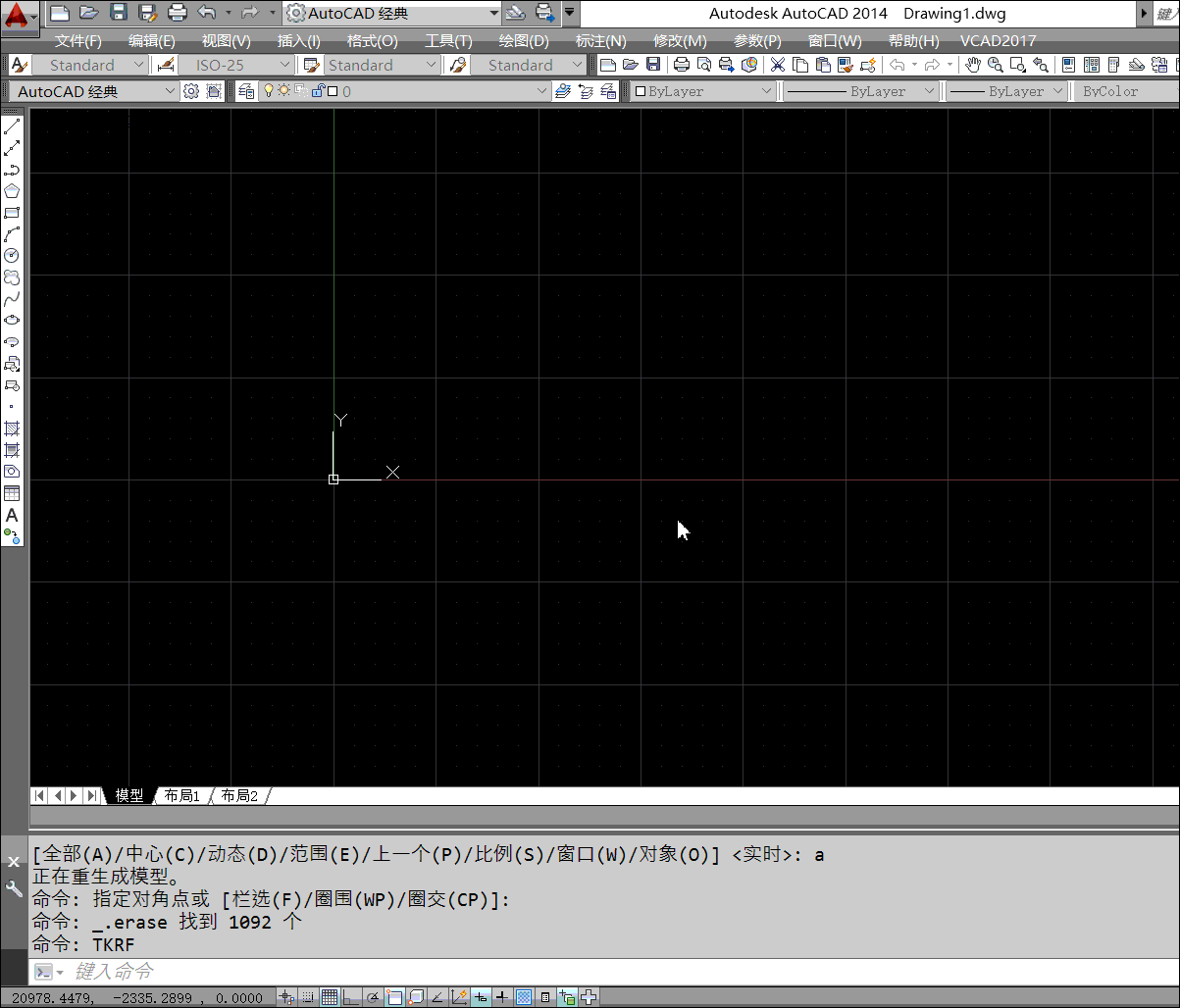Select the Hatch tool
Image resolution: width=1180 pixels, height=1008 pixels.
[12, 428]
